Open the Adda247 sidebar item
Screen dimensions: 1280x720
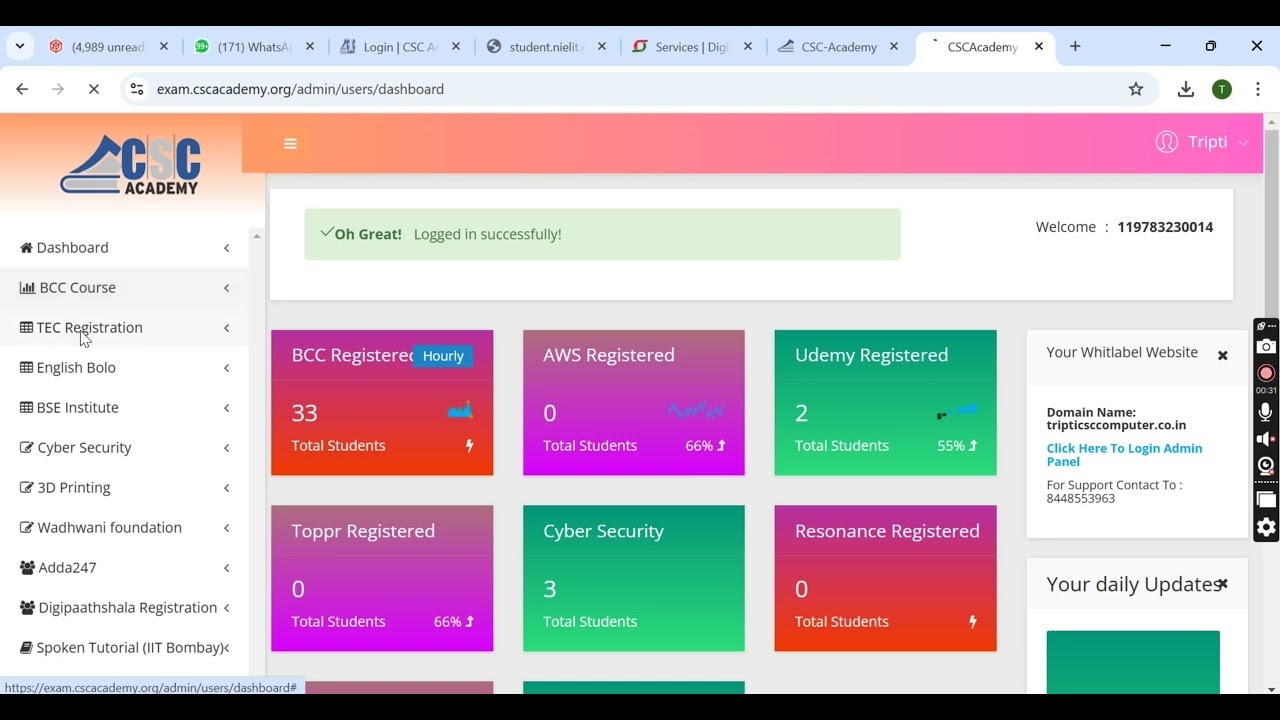pos(124,567)
